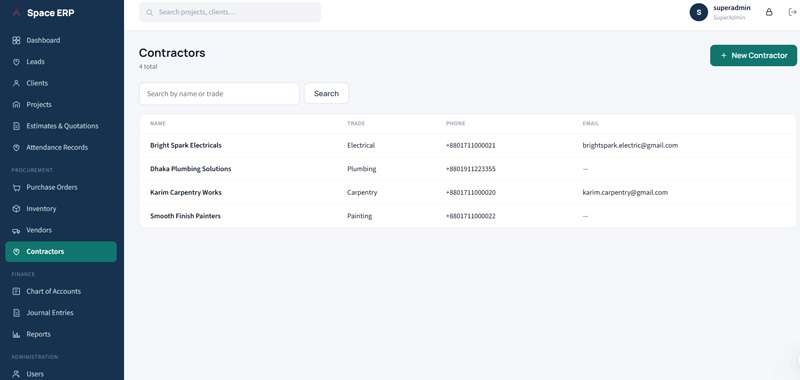Click the TRADE column header
800x380 pixels.
click(356, 124)
